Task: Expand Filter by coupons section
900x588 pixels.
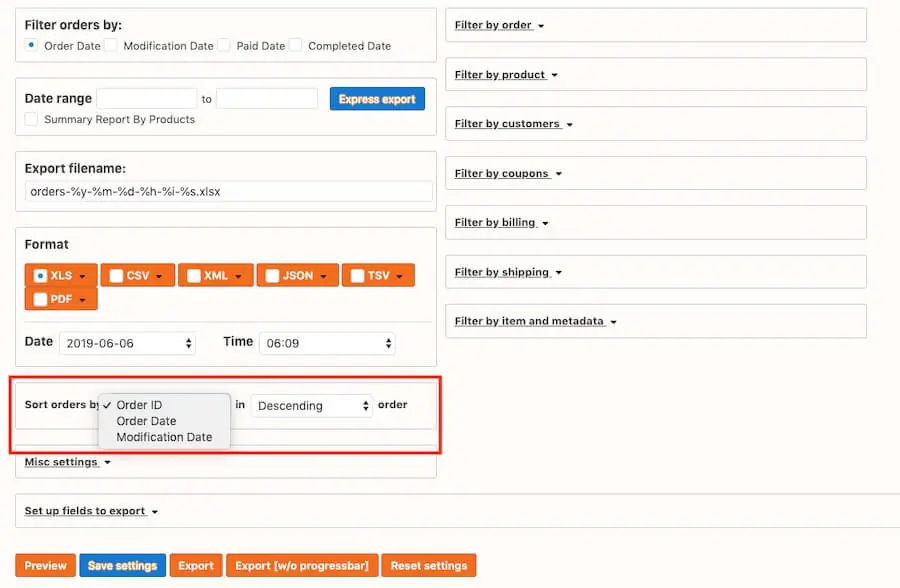Action: [508, 173]
